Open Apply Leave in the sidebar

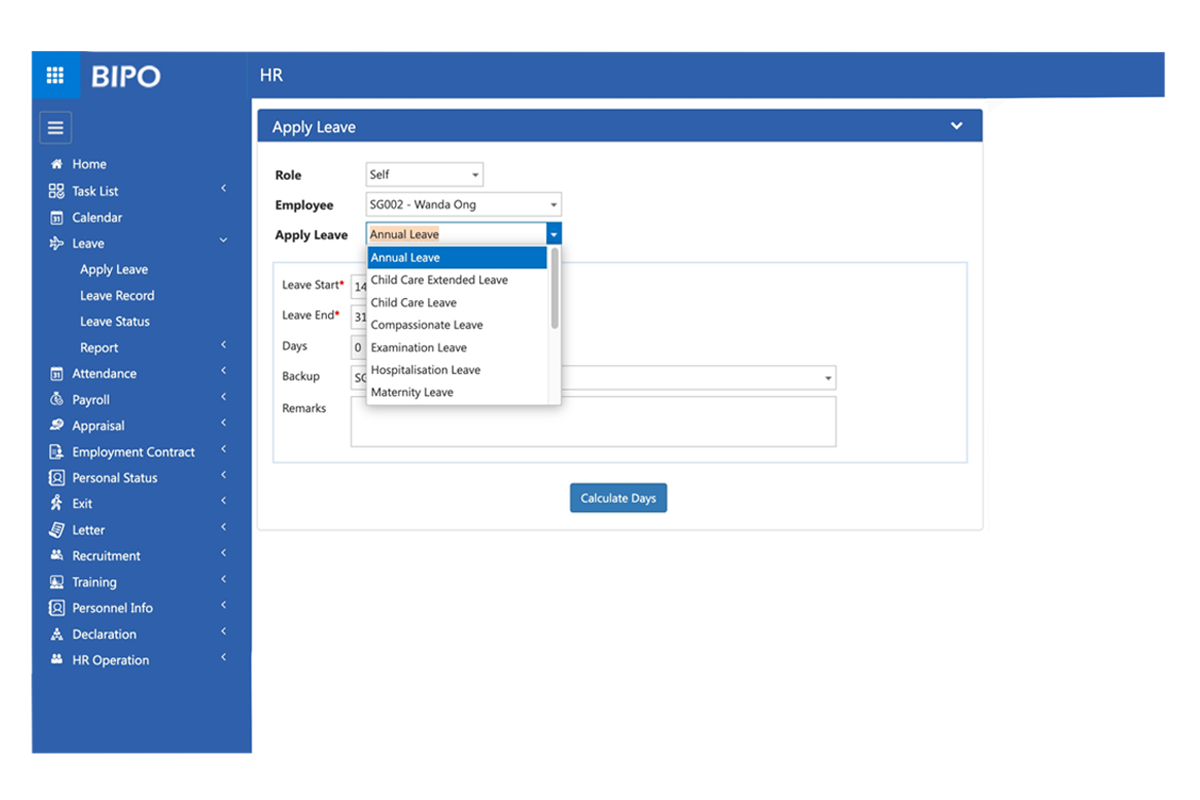pos(114,270)
